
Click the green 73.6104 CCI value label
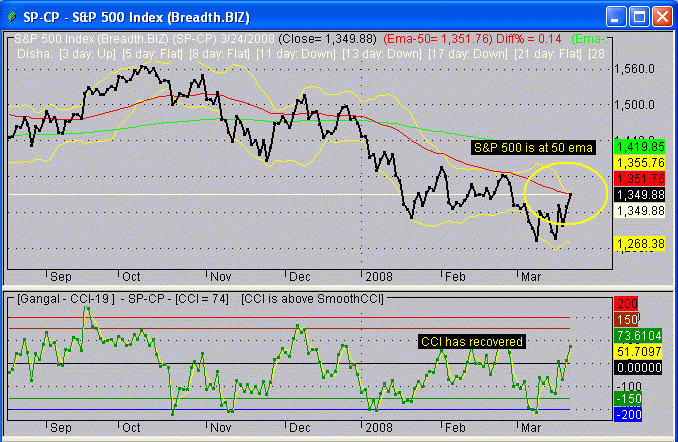click(638, 336)
